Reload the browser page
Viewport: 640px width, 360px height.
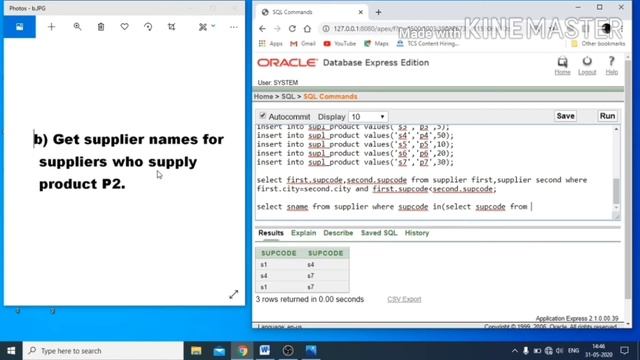pos(292,29)
